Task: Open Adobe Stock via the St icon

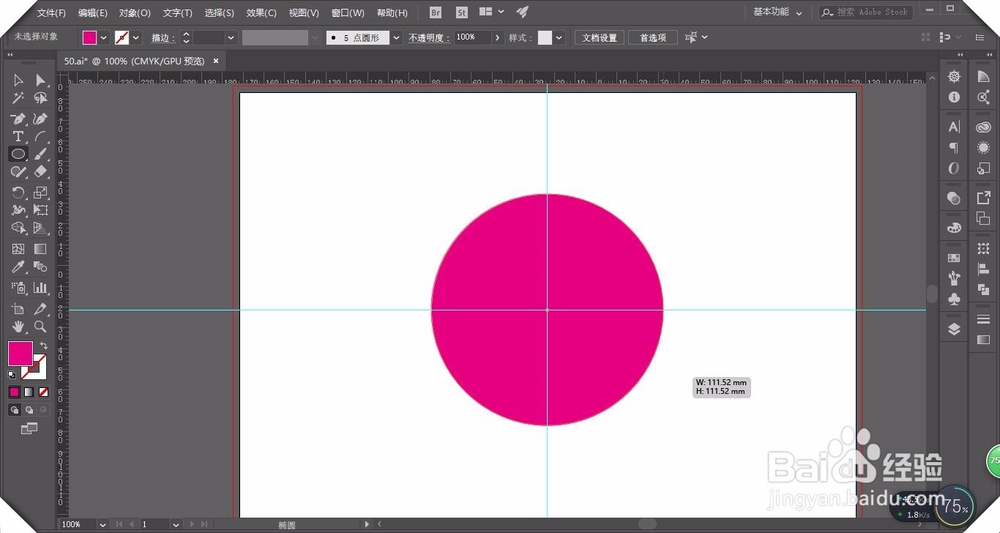Action: pyautogui.click(x=462, y=12)
